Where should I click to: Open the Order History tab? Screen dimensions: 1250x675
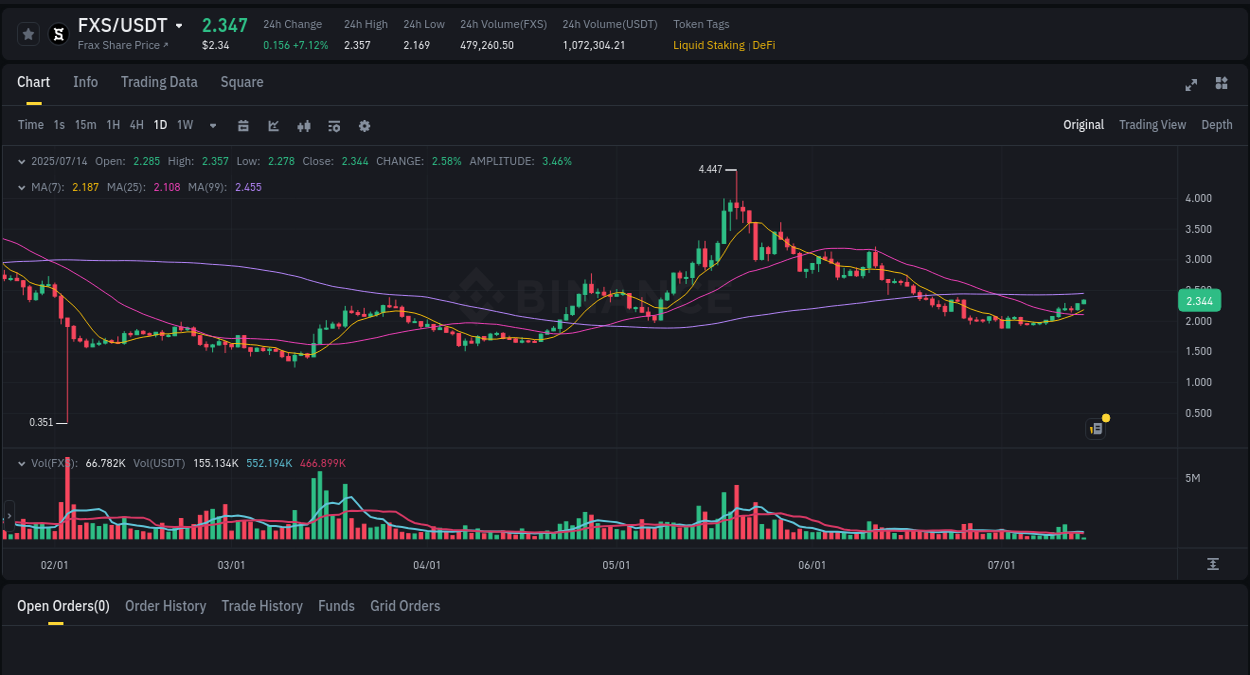point(165,606)
